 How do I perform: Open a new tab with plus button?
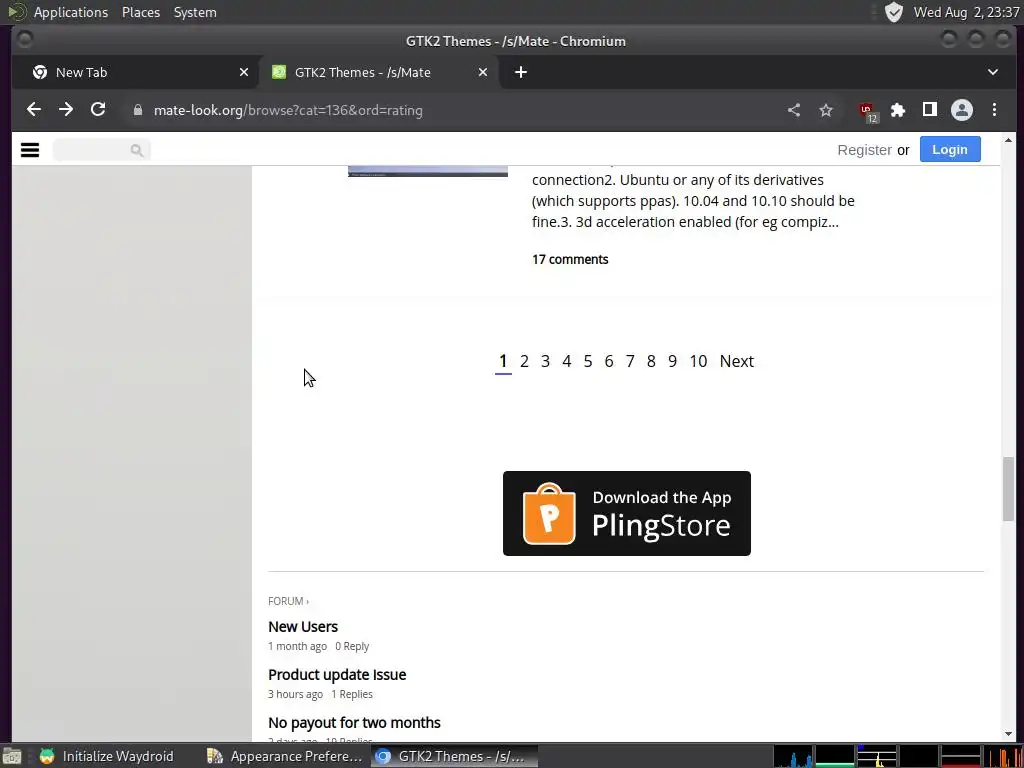click(x=520, y=72)
